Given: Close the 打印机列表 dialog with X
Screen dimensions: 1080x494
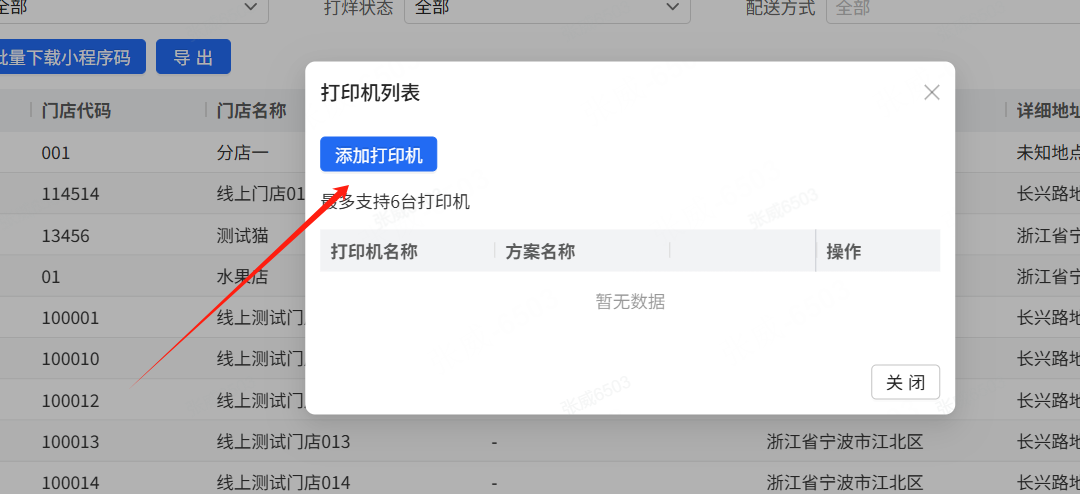Looking at the screenshot, I should coord(931,92).
